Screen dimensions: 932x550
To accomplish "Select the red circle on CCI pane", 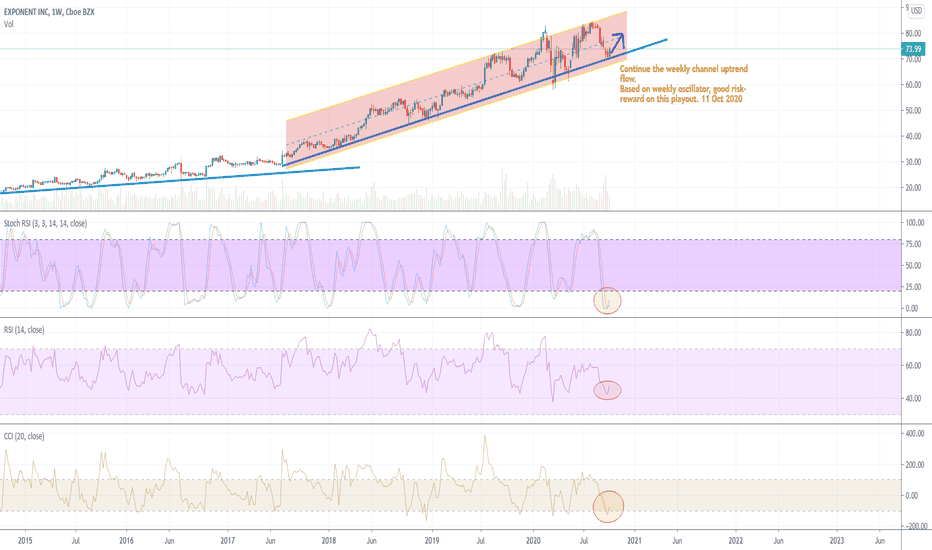I will tap(608, 507).
